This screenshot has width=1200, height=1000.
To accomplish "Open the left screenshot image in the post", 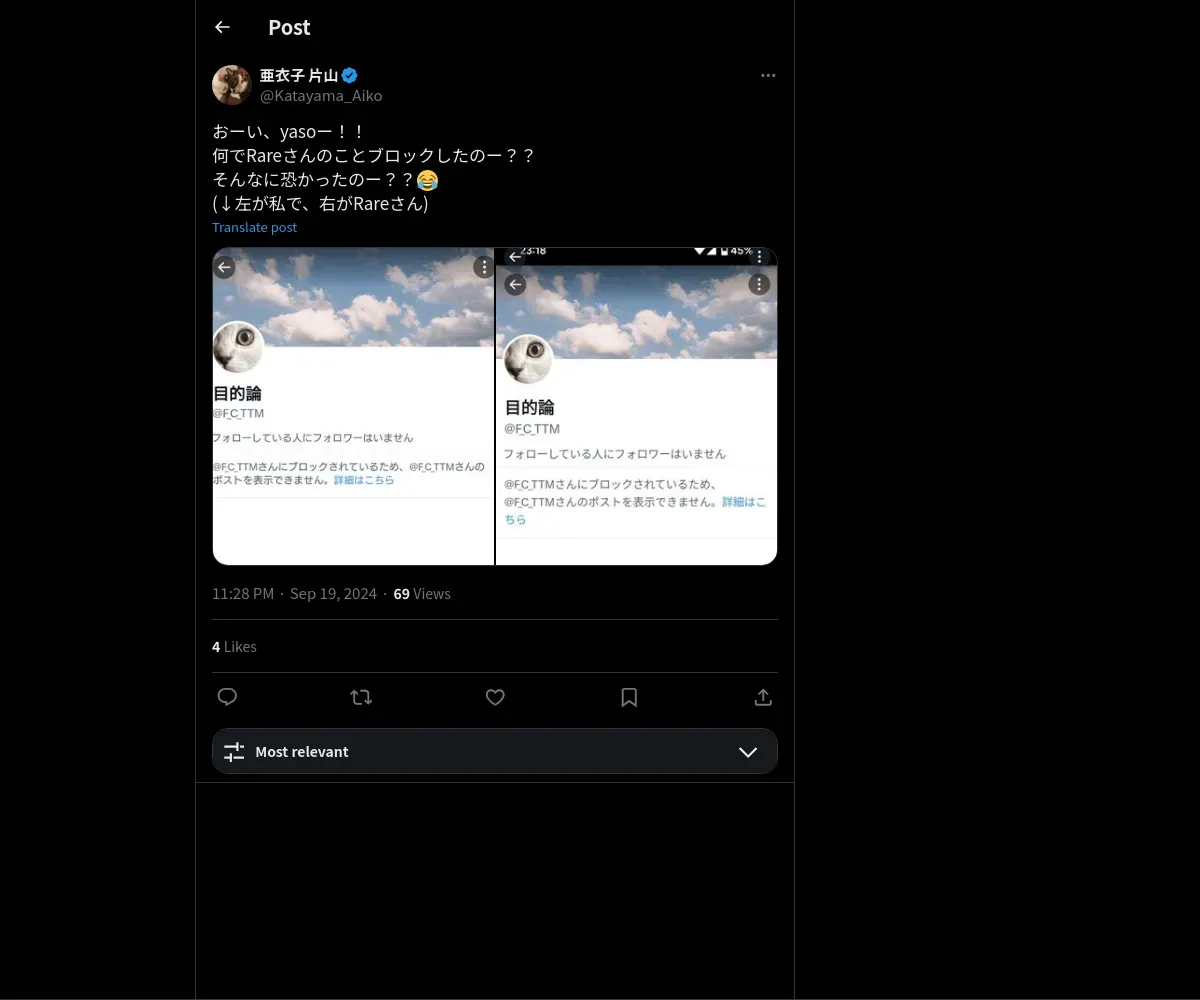I will (x=353, y=406).
